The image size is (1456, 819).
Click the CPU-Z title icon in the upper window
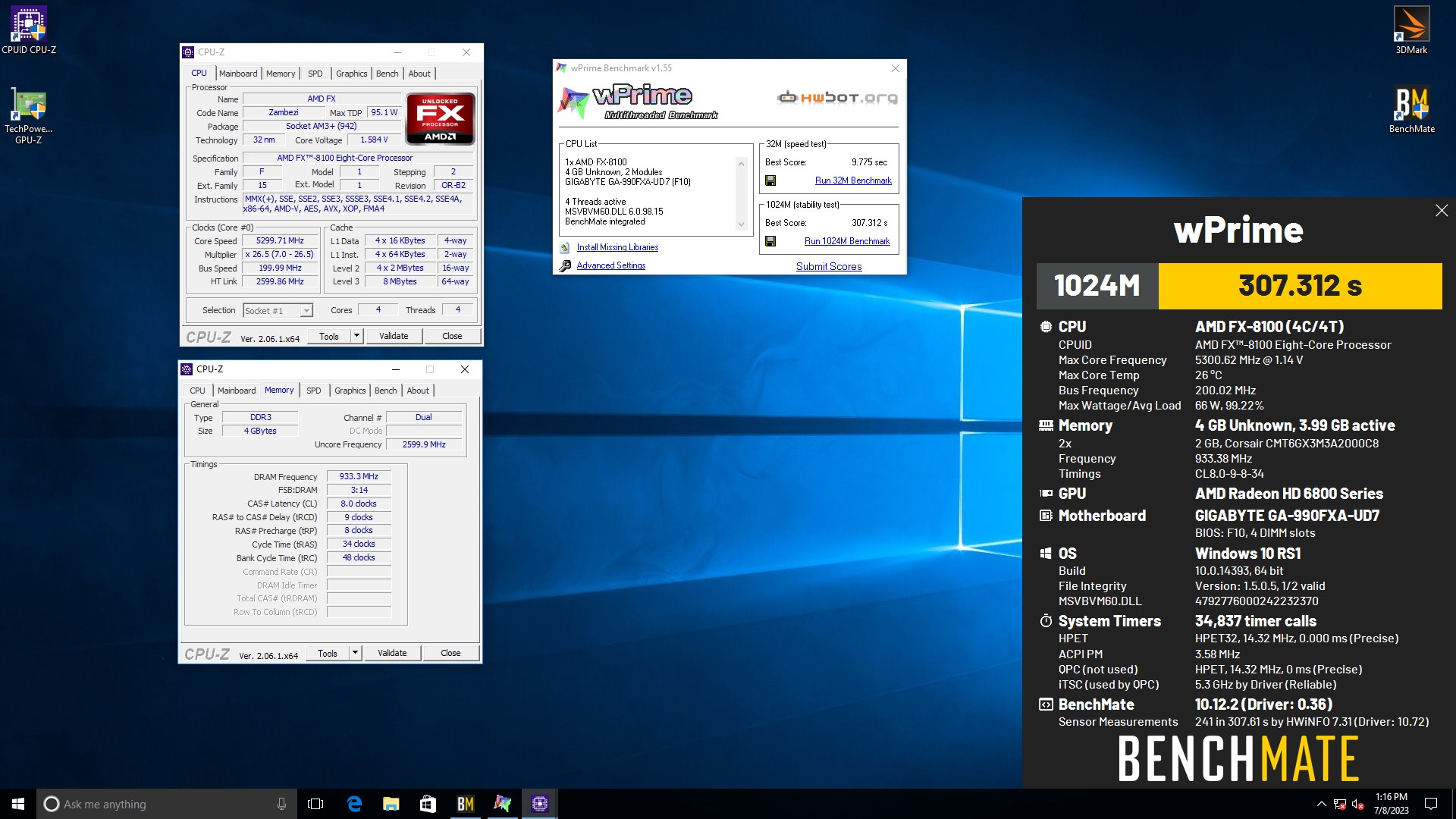(x=188, y=52)
